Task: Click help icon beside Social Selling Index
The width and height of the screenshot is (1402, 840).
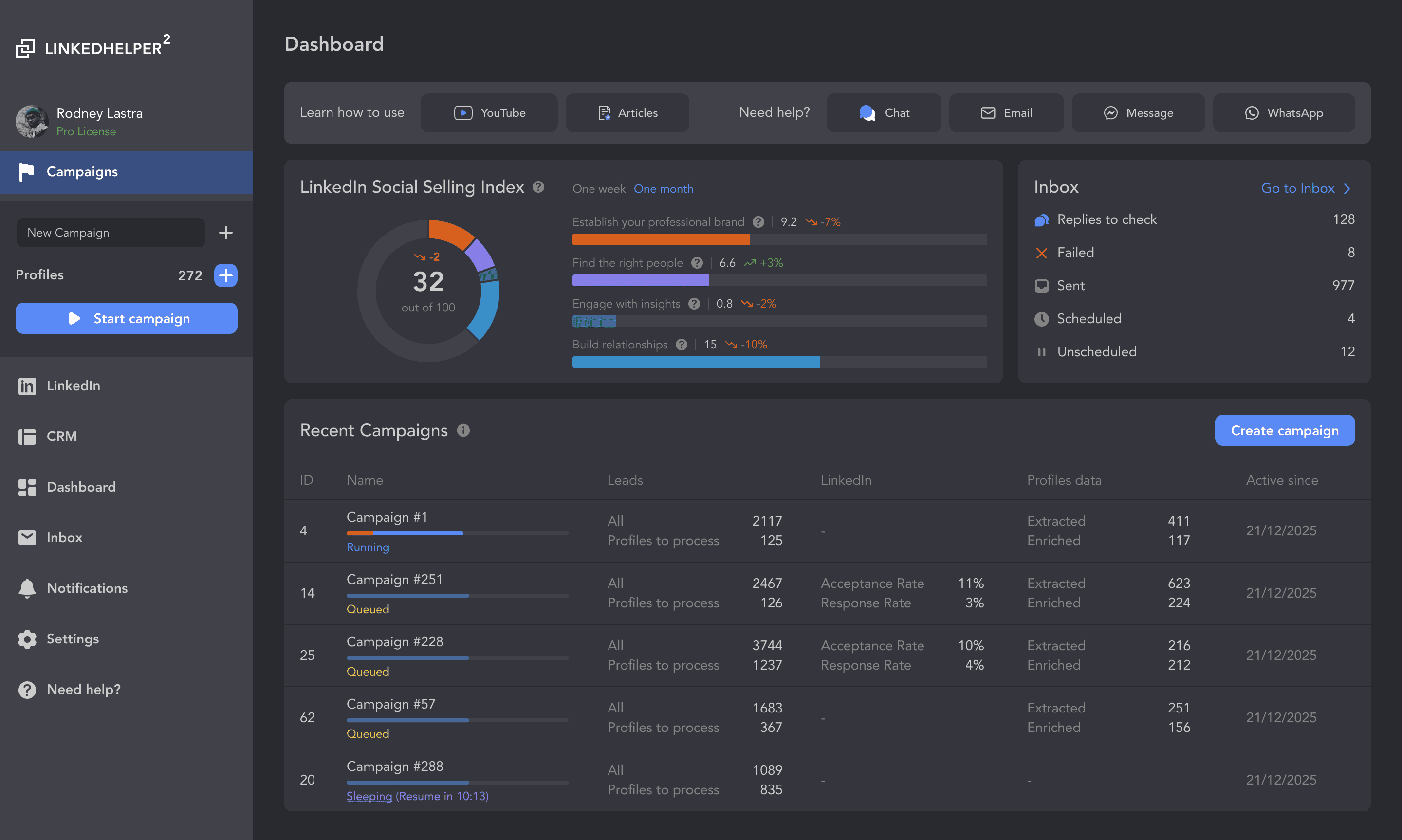Action: pyautogui.click(x=538, y=187)
